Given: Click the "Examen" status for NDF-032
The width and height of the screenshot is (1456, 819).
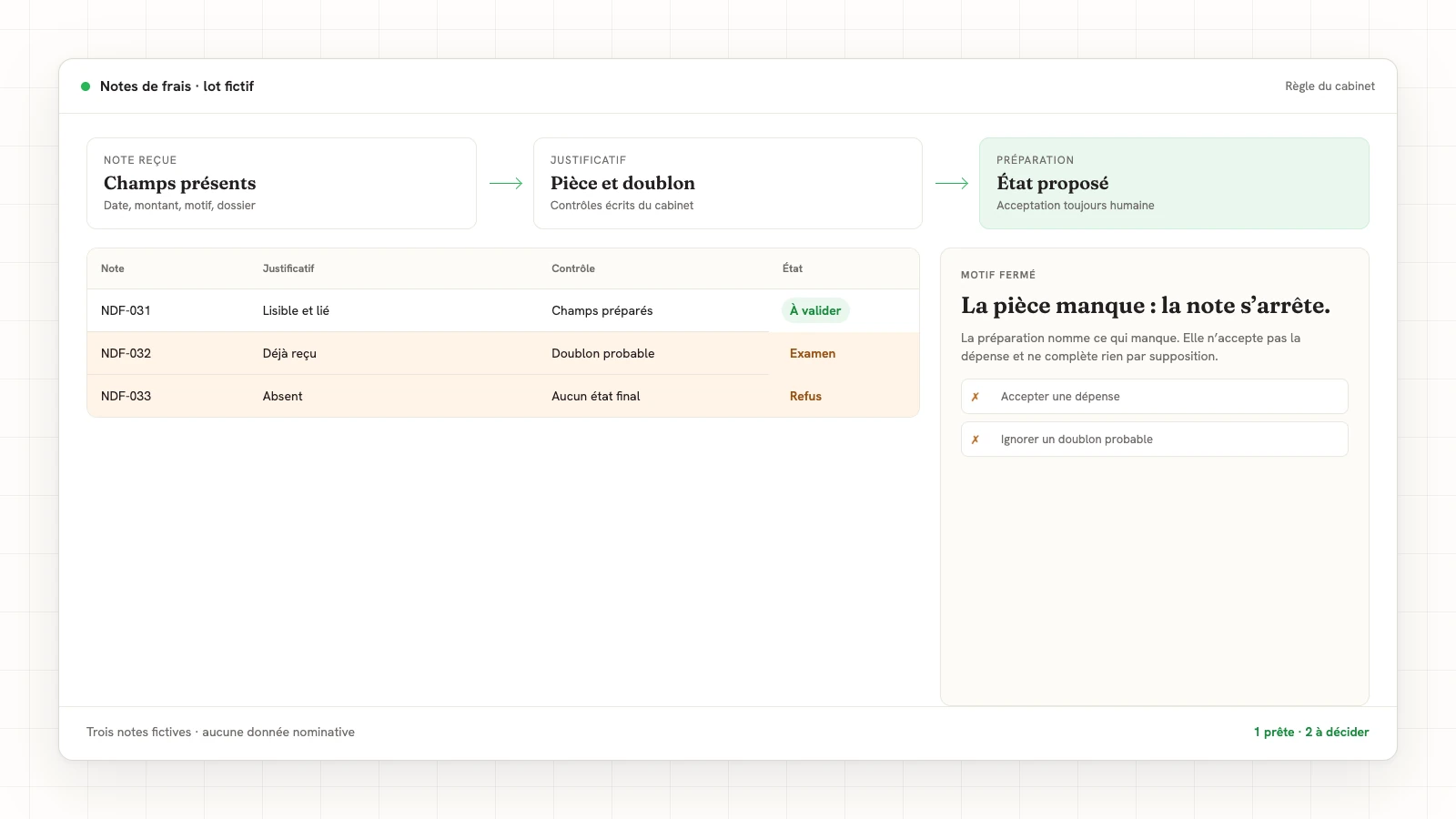Looking at the screenshot, I should click(x=813, y=353).
